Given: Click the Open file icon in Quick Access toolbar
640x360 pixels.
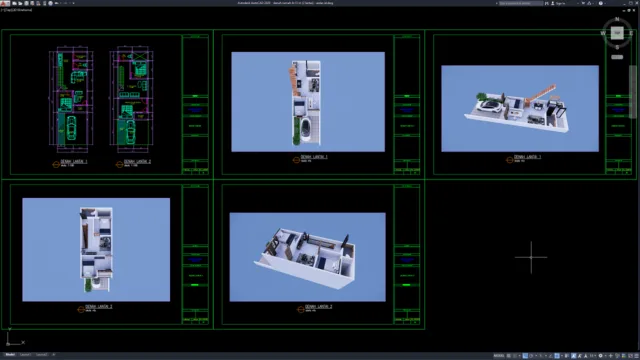Looking at the screenshot, I should [20, 3].
